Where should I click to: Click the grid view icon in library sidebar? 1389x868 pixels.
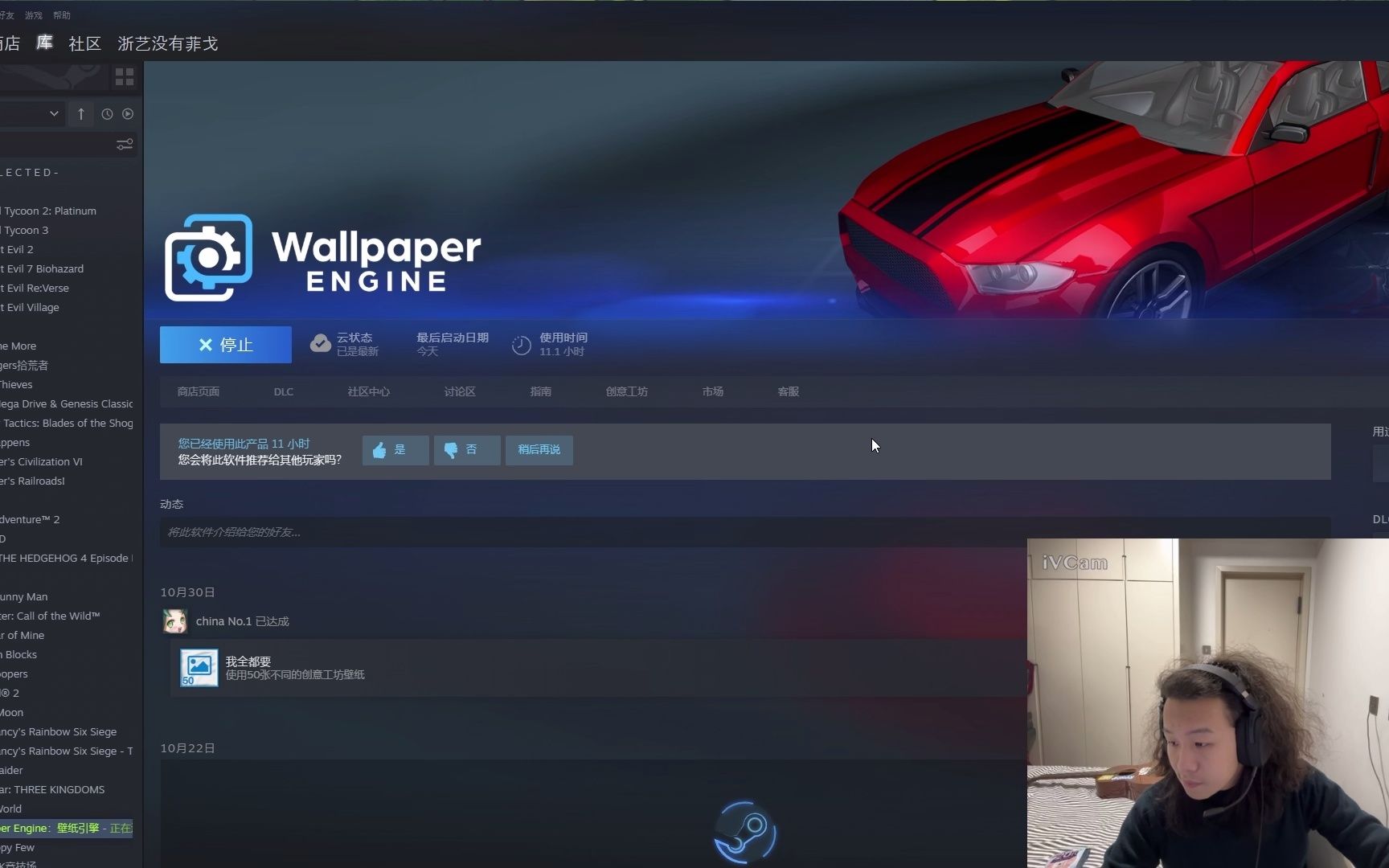point(125,77)
